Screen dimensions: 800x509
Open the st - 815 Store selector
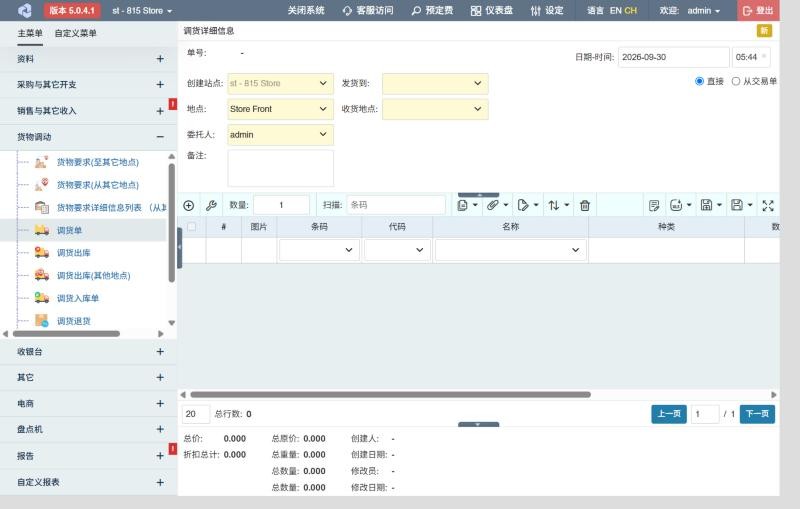coord(142,10)
